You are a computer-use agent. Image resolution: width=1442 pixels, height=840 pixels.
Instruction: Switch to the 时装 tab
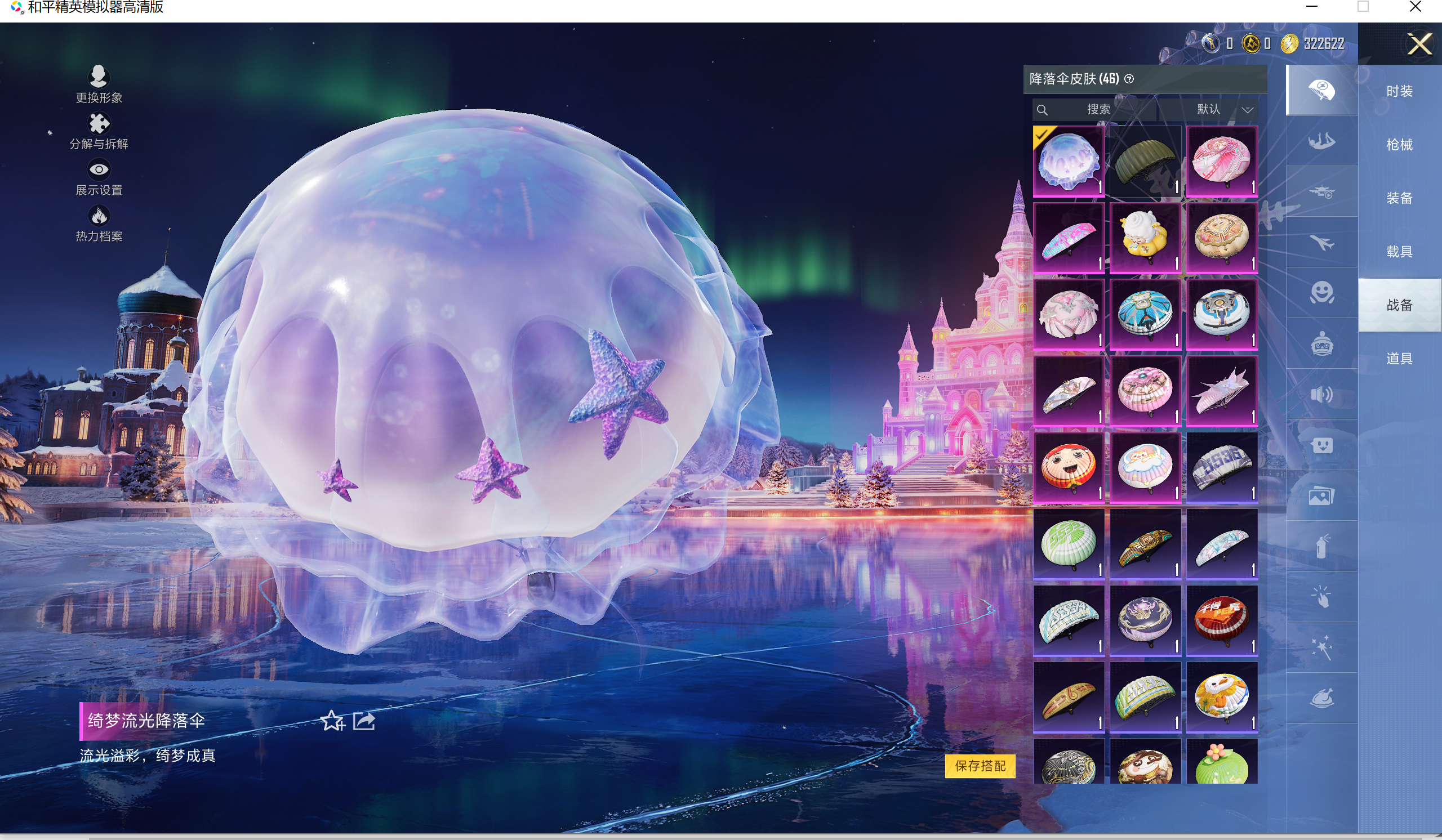tap(1399, 91)
